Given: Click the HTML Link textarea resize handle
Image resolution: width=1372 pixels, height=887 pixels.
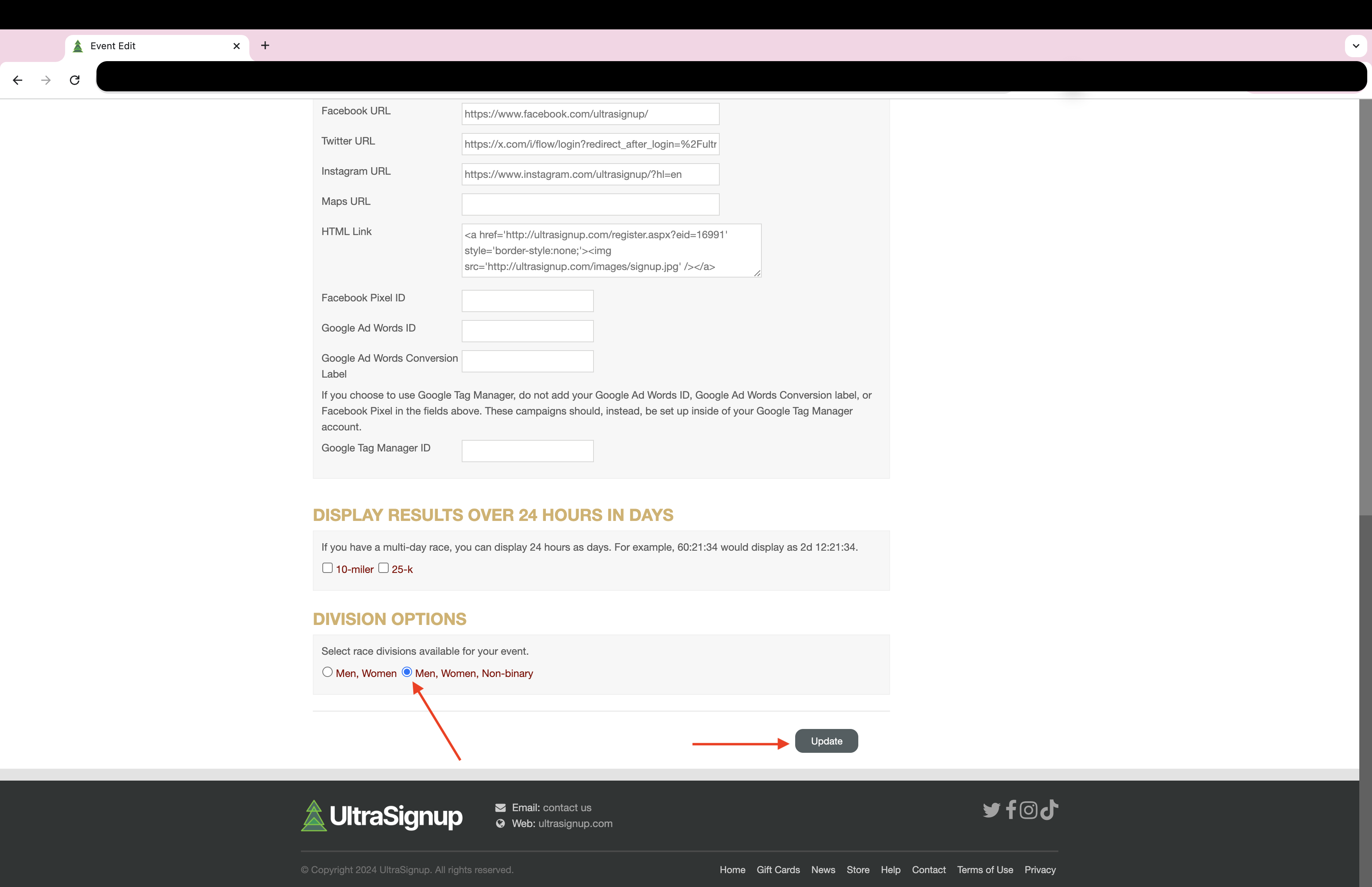Looking at the screenshot, I should coord(757,273).
